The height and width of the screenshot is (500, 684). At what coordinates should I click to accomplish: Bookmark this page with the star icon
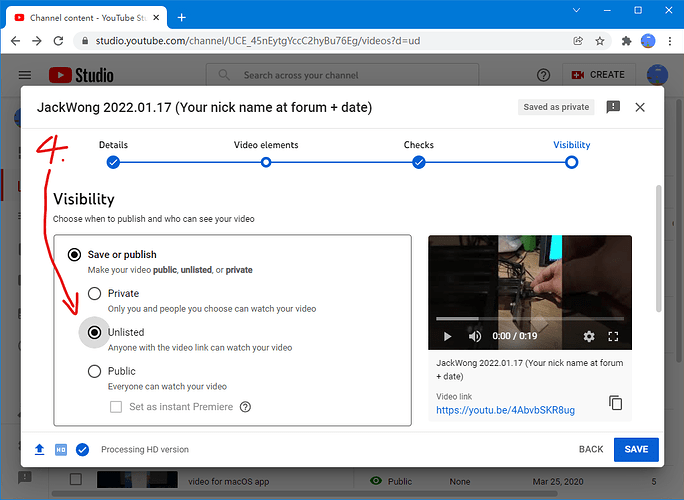[600, 41]
